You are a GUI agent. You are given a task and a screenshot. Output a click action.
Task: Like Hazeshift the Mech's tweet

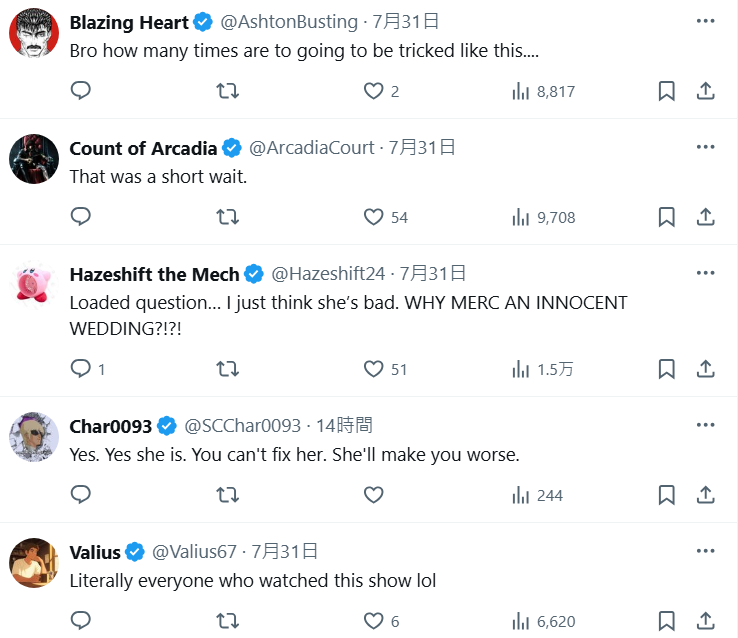(x=373, y=369)
